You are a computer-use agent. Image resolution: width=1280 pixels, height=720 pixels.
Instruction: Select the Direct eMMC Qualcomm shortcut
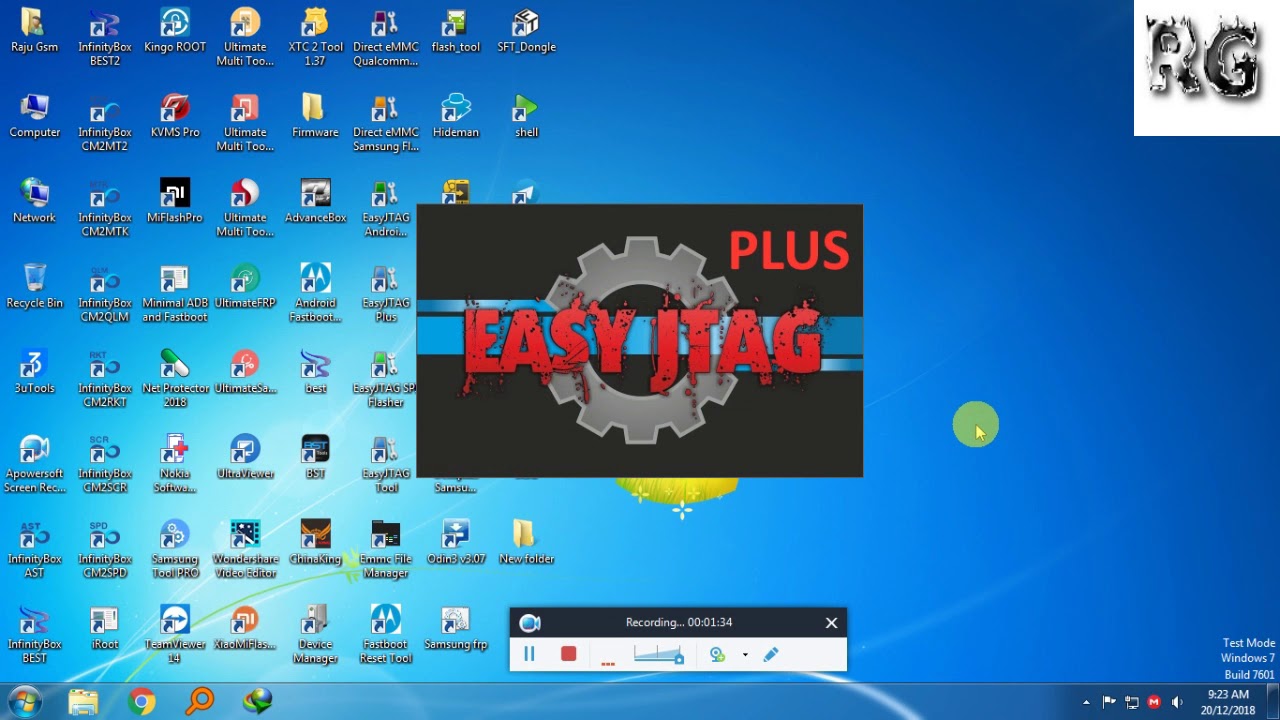point(386,38)
